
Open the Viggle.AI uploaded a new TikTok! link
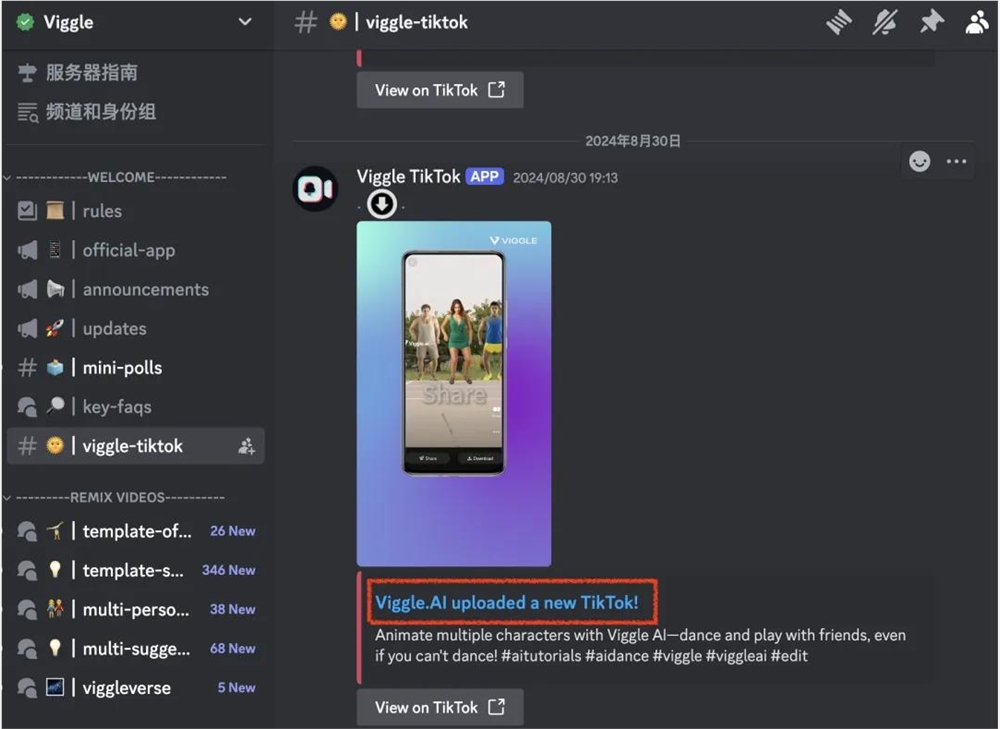[x=506, y=602]
